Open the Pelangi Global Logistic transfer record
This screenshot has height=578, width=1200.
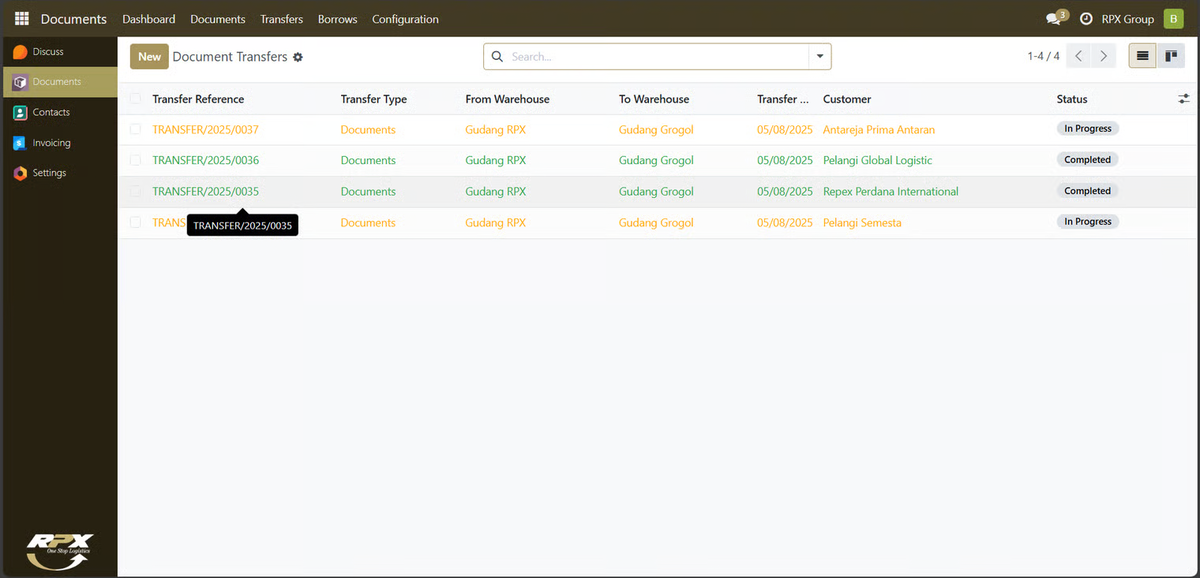coord(877,160)
